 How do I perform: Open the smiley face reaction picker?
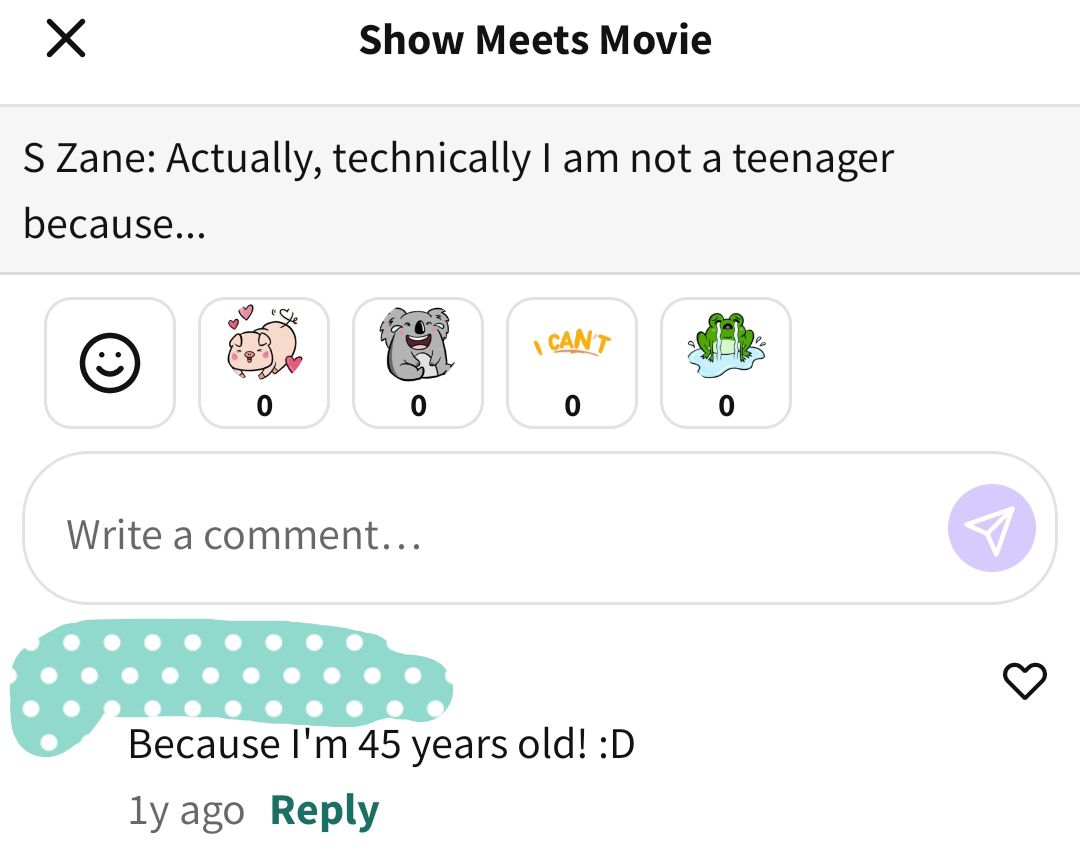[110, 363]
